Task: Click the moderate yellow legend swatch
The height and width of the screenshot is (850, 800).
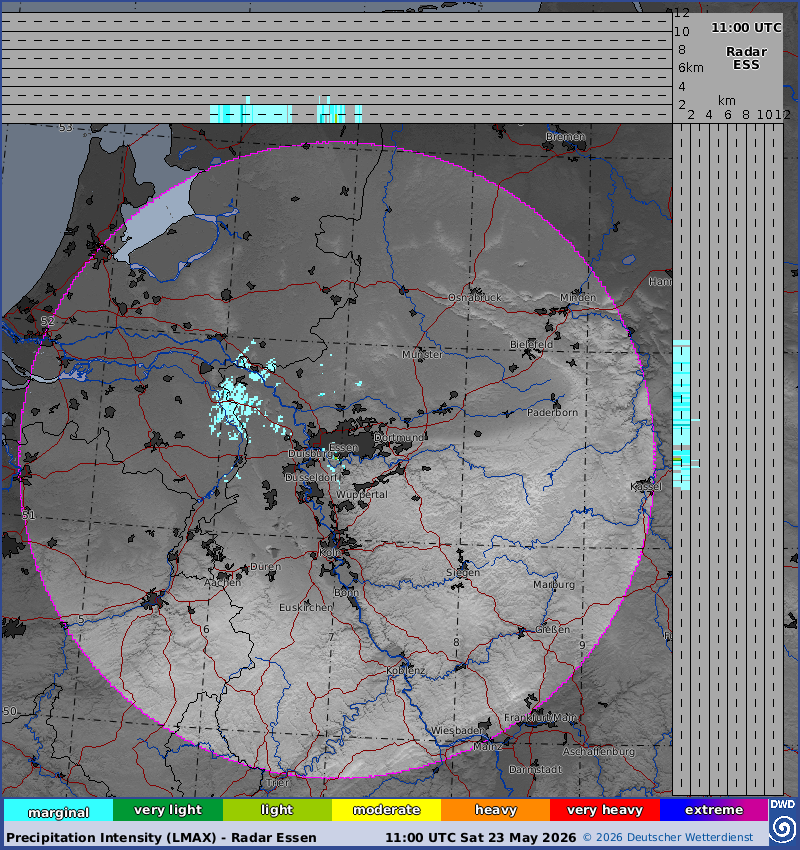Action: pyautogui.click(x=386, y=810)
